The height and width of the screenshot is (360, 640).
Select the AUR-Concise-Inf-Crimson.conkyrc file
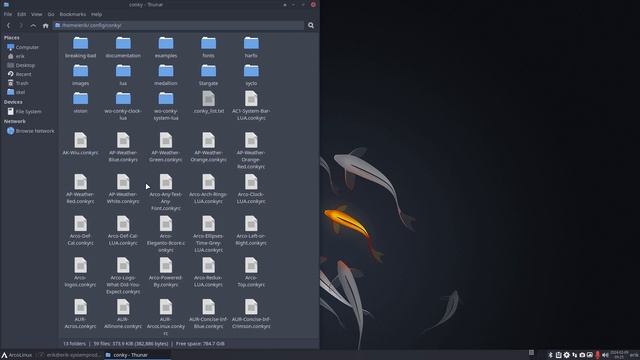pyautogui.click(x=251, y=307)
